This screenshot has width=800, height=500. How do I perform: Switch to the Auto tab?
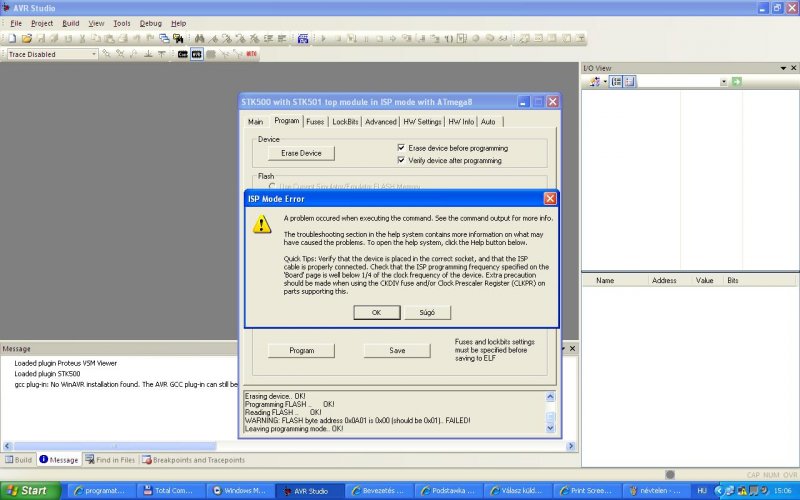pyautogui.click(x=488, y=122)
